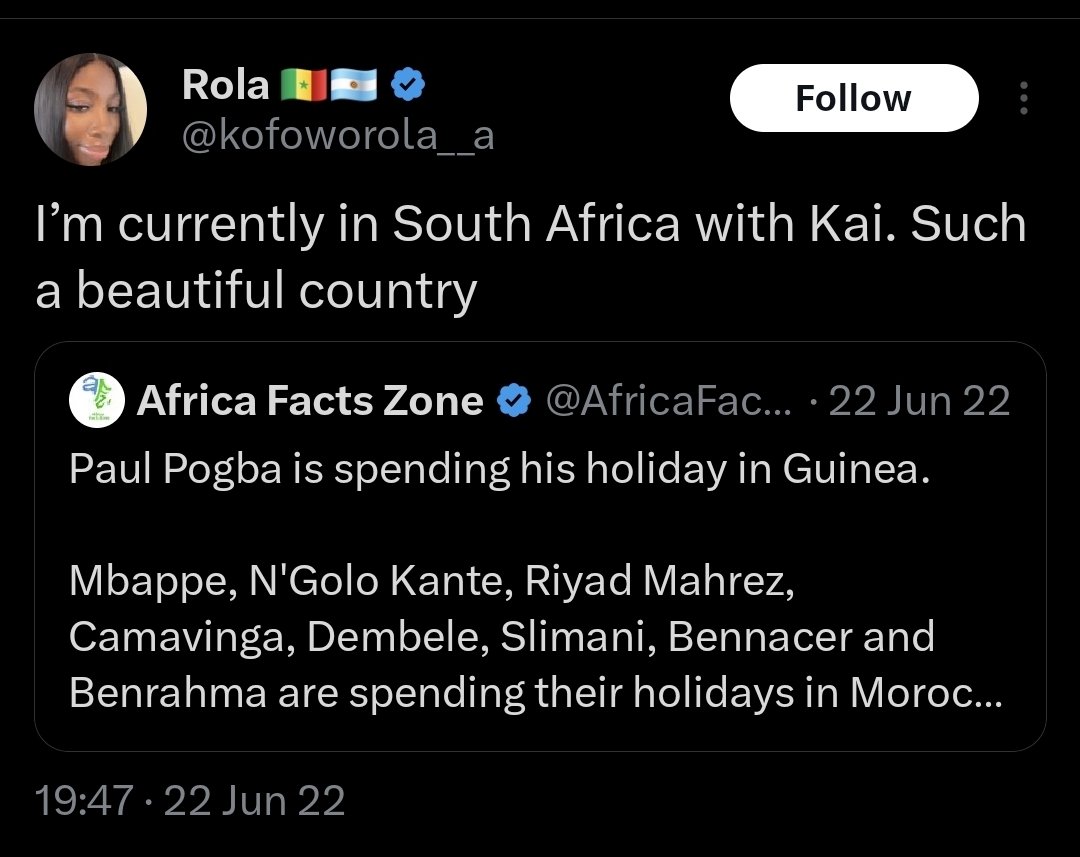The height and width of the screenshot is (857, 1080).
Task: Click the quoted tweet date 22 Jun 22
Action: [920, 400]
